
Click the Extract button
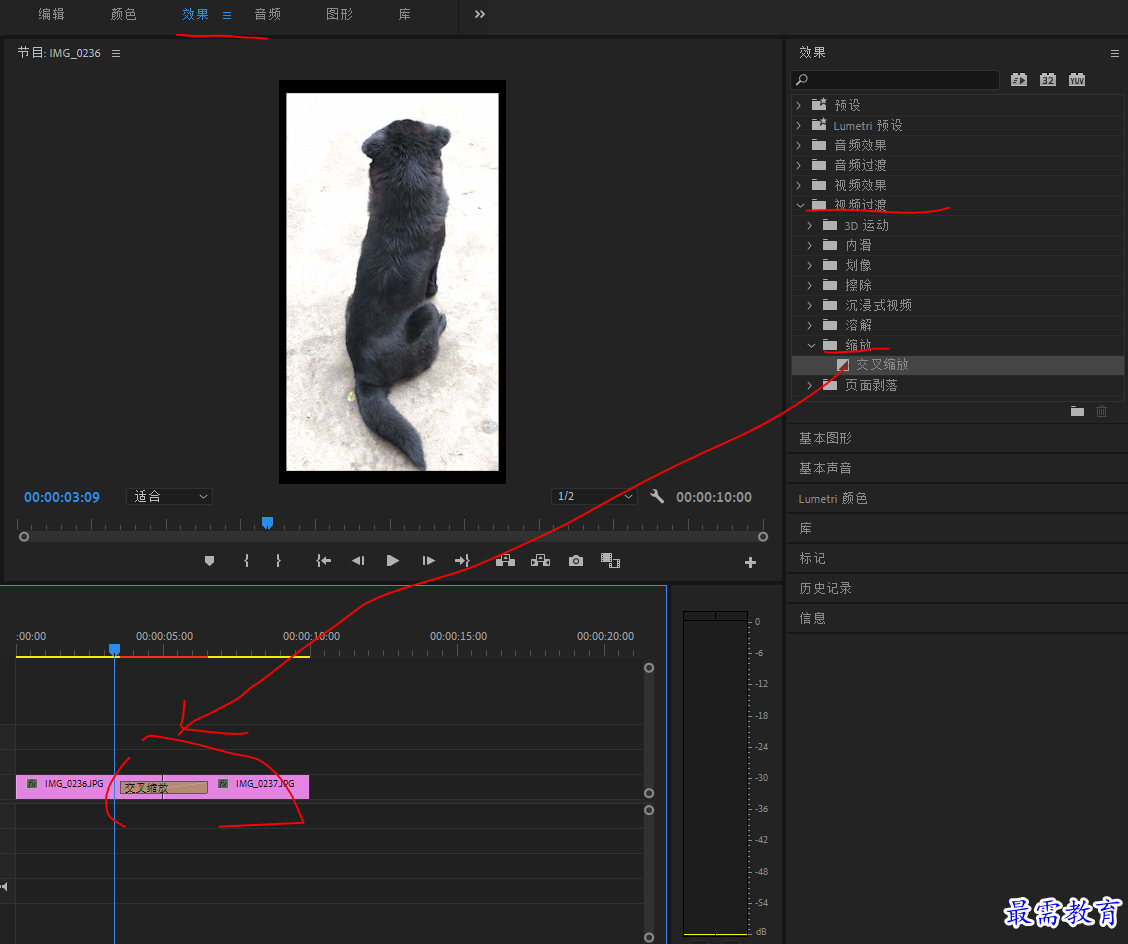540,560
